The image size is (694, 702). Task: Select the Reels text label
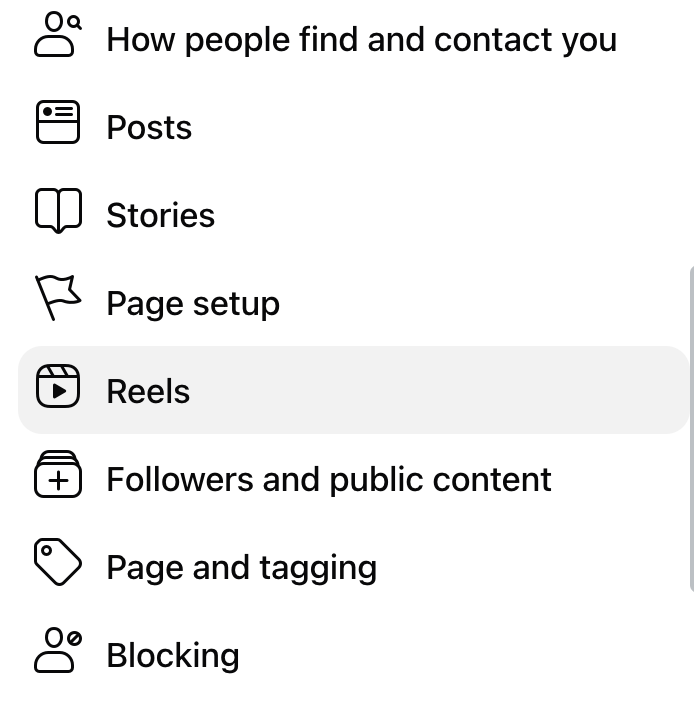(148, 392)
